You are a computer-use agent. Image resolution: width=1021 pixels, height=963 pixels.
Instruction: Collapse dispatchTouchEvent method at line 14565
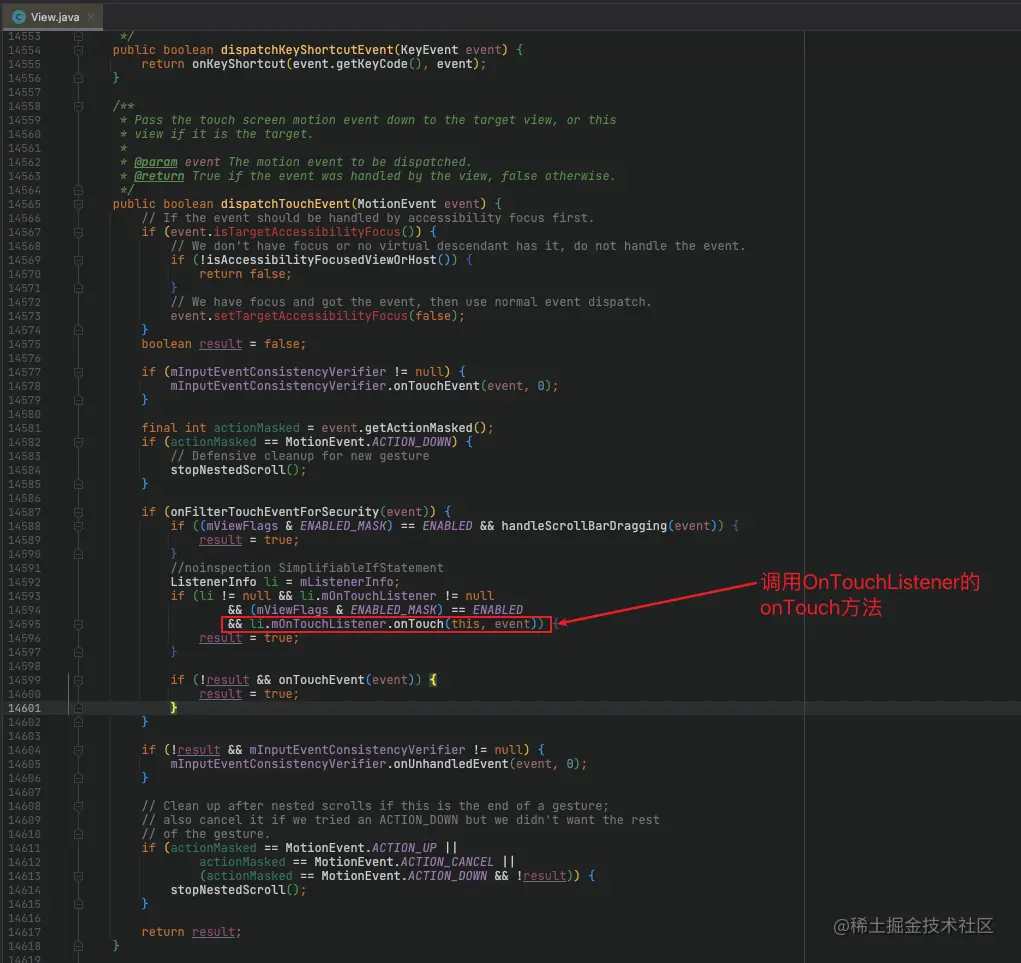(78, 204)
